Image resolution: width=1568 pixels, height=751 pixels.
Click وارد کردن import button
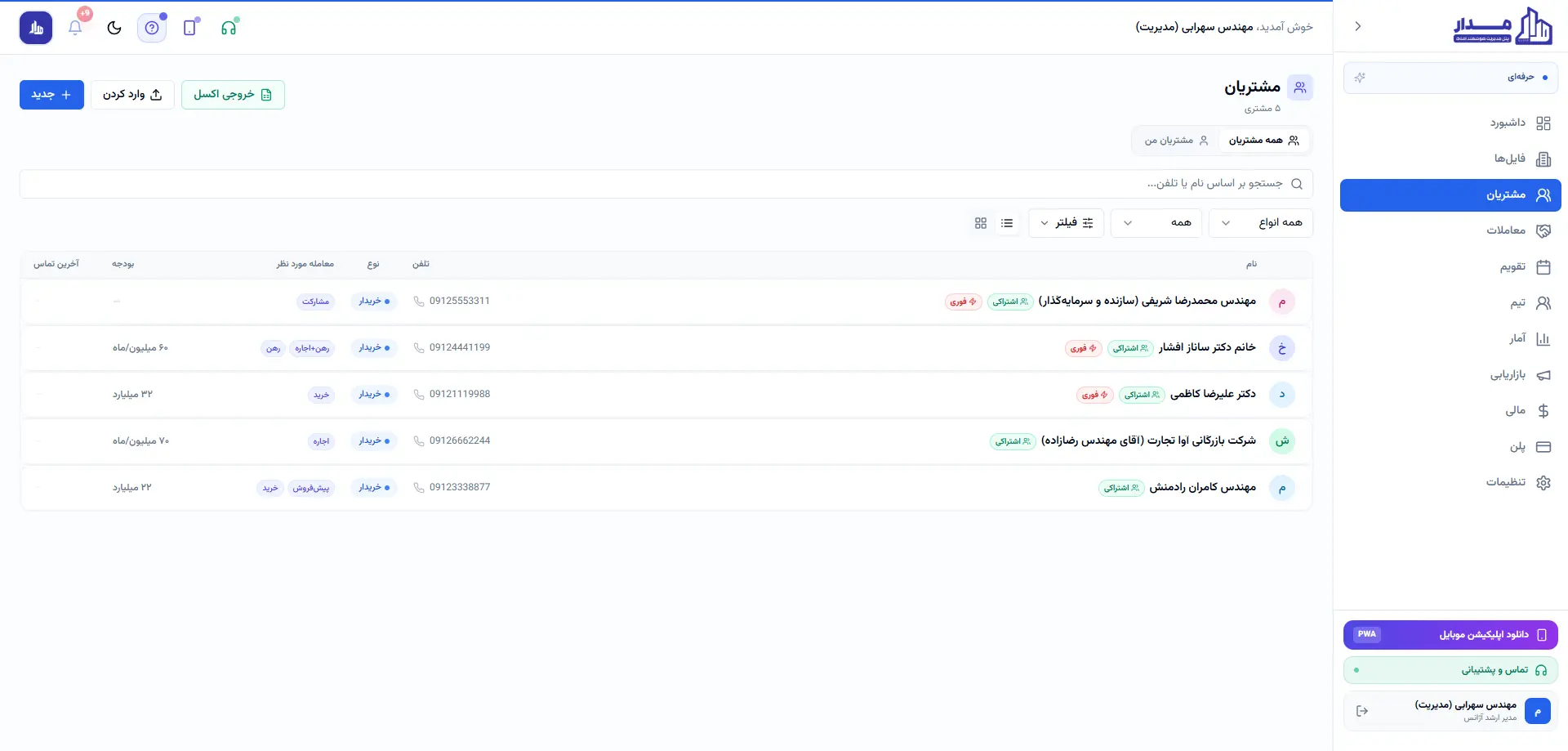point(132,95)
